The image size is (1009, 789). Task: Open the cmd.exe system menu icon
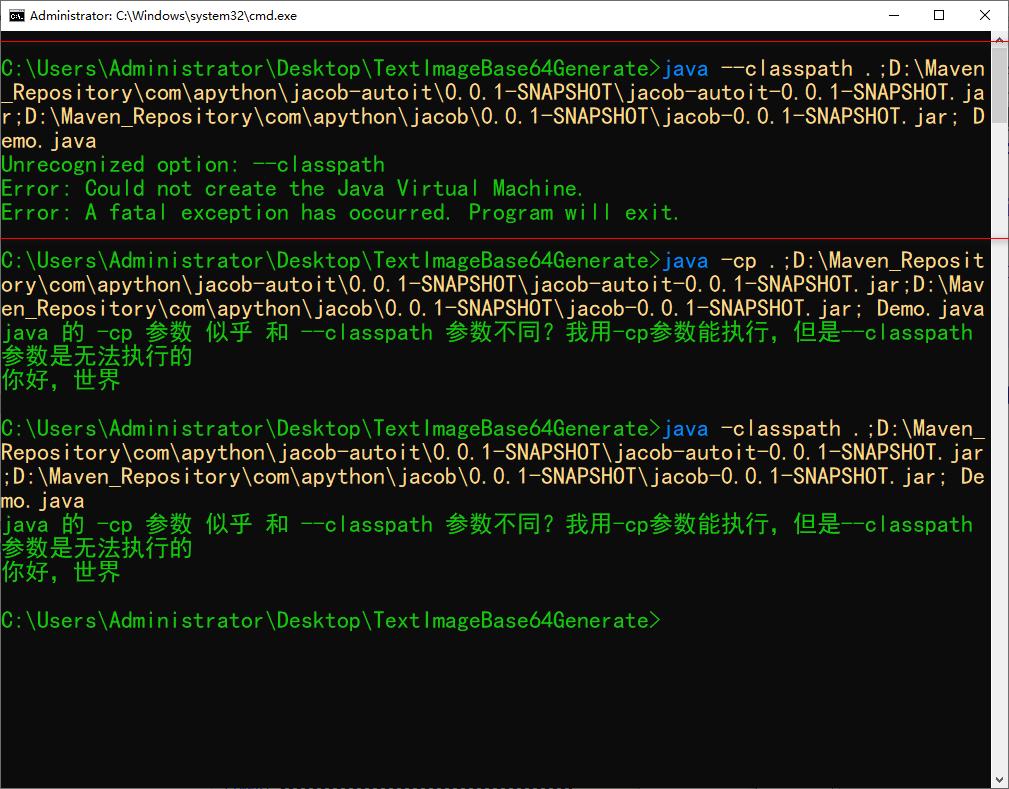tap(16, 15)
